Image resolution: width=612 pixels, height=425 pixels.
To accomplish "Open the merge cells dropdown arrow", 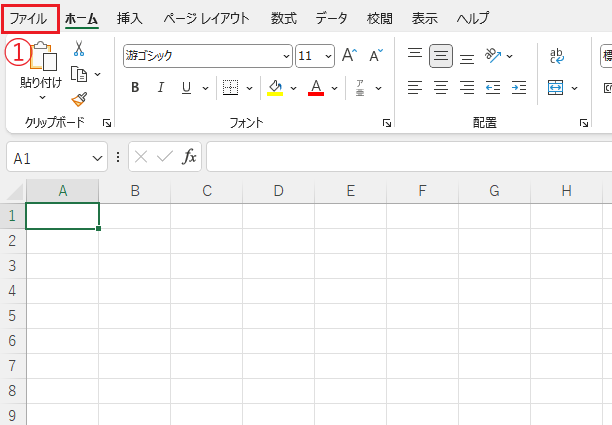I will (575, 88).
